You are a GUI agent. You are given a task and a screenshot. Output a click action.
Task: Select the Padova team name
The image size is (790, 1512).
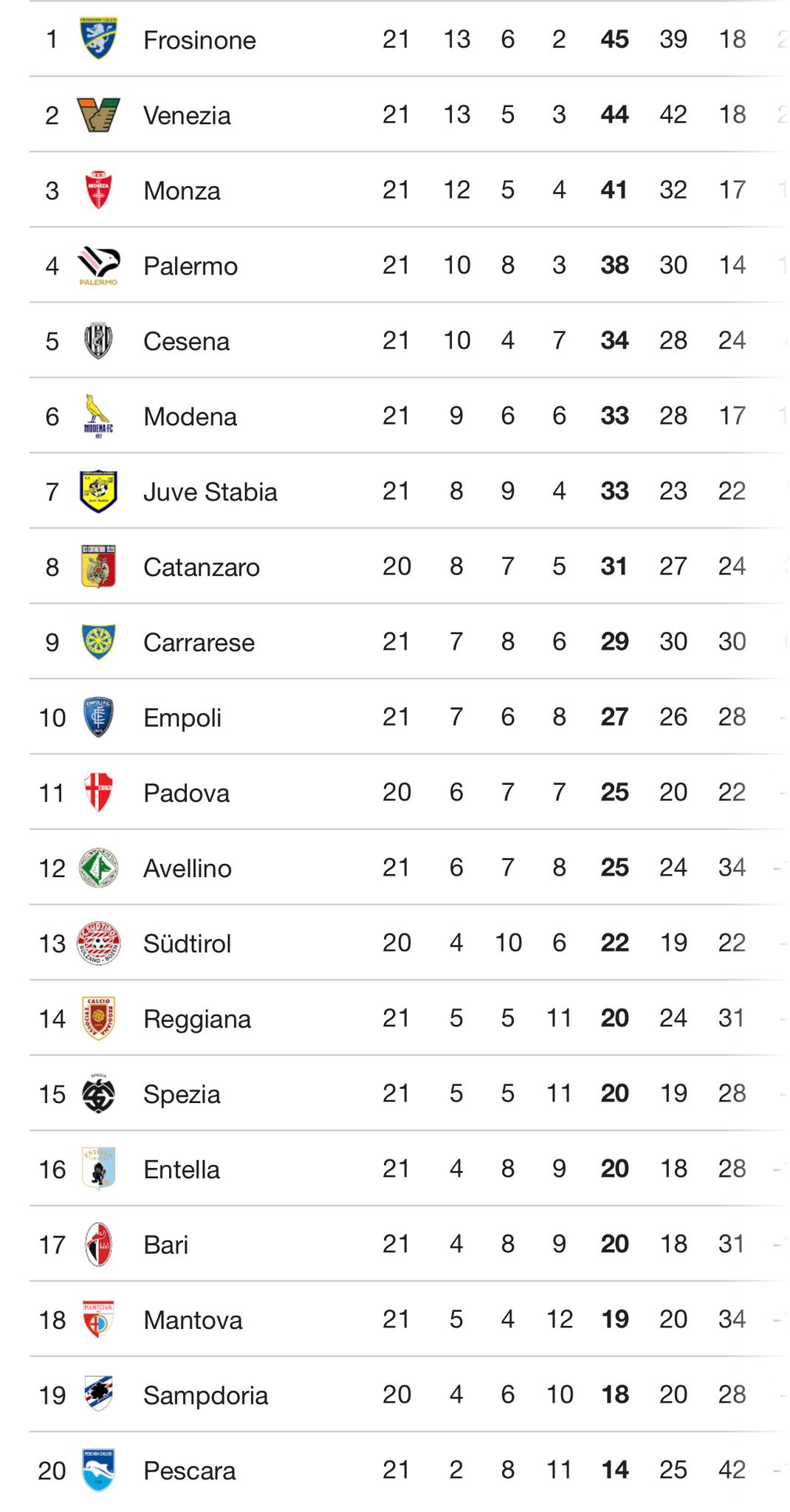coord(186,793)
